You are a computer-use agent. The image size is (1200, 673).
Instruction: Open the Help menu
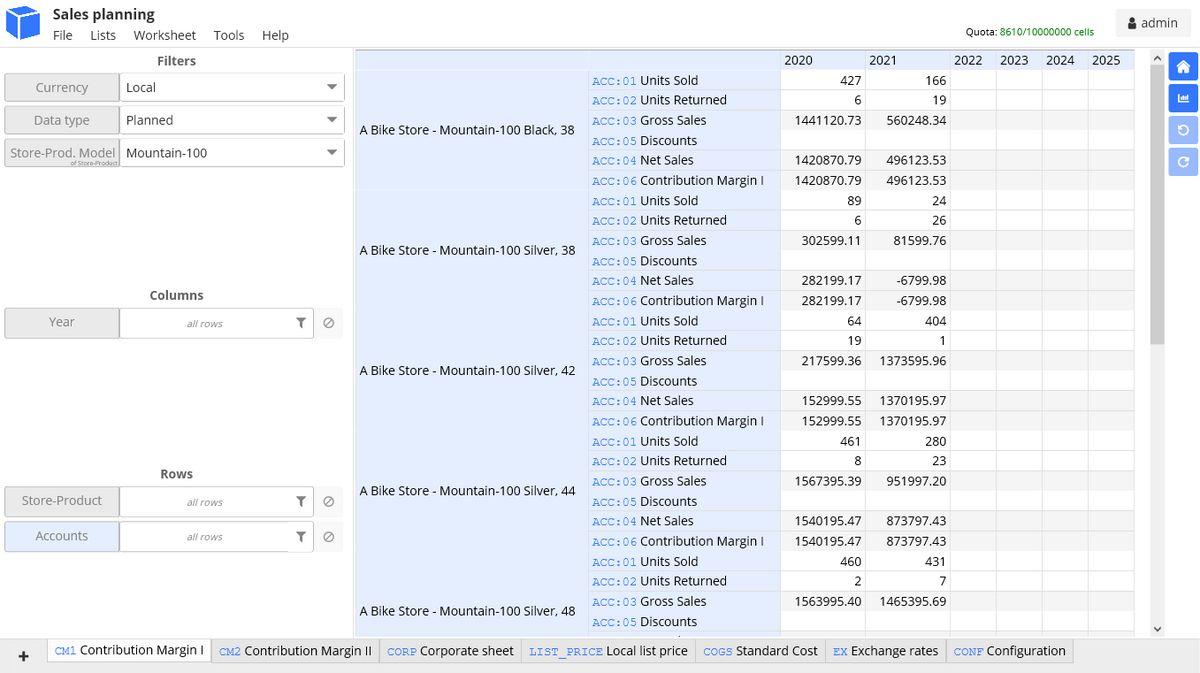(x=275, y=35)
